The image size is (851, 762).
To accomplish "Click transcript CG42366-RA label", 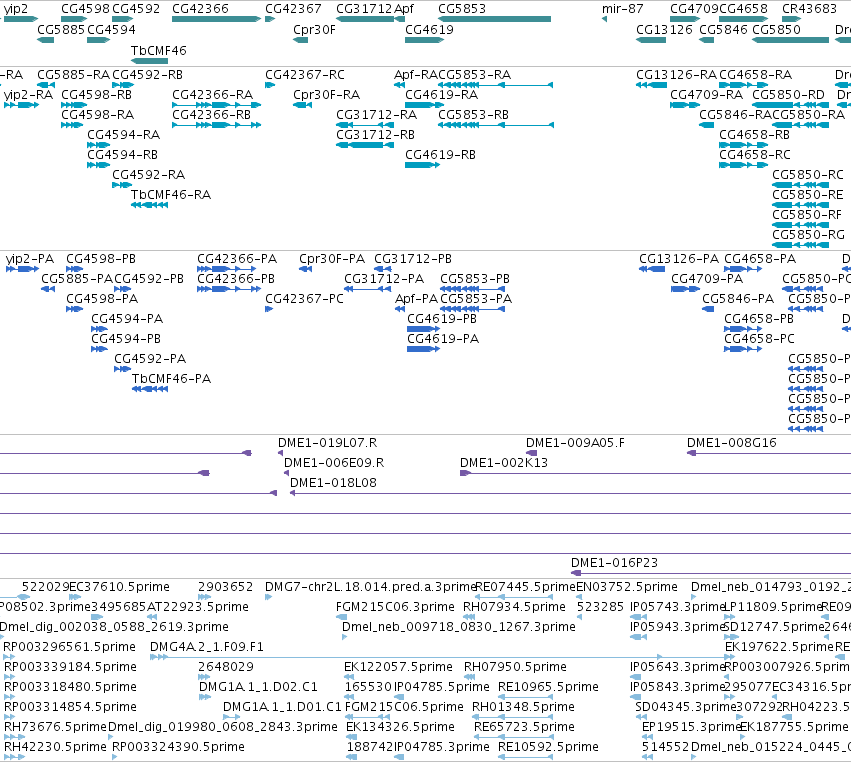I will (212, 94).
